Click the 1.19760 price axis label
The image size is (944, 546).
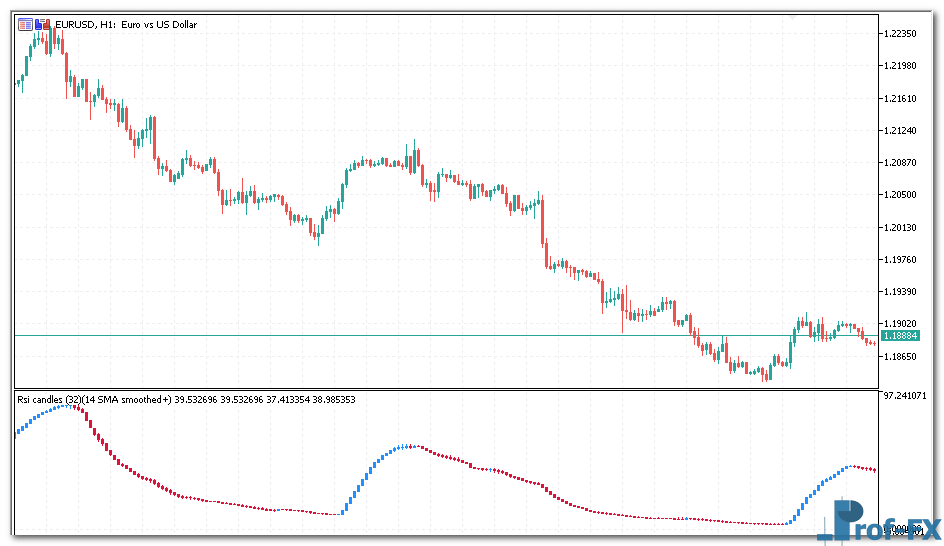(900, 260)
